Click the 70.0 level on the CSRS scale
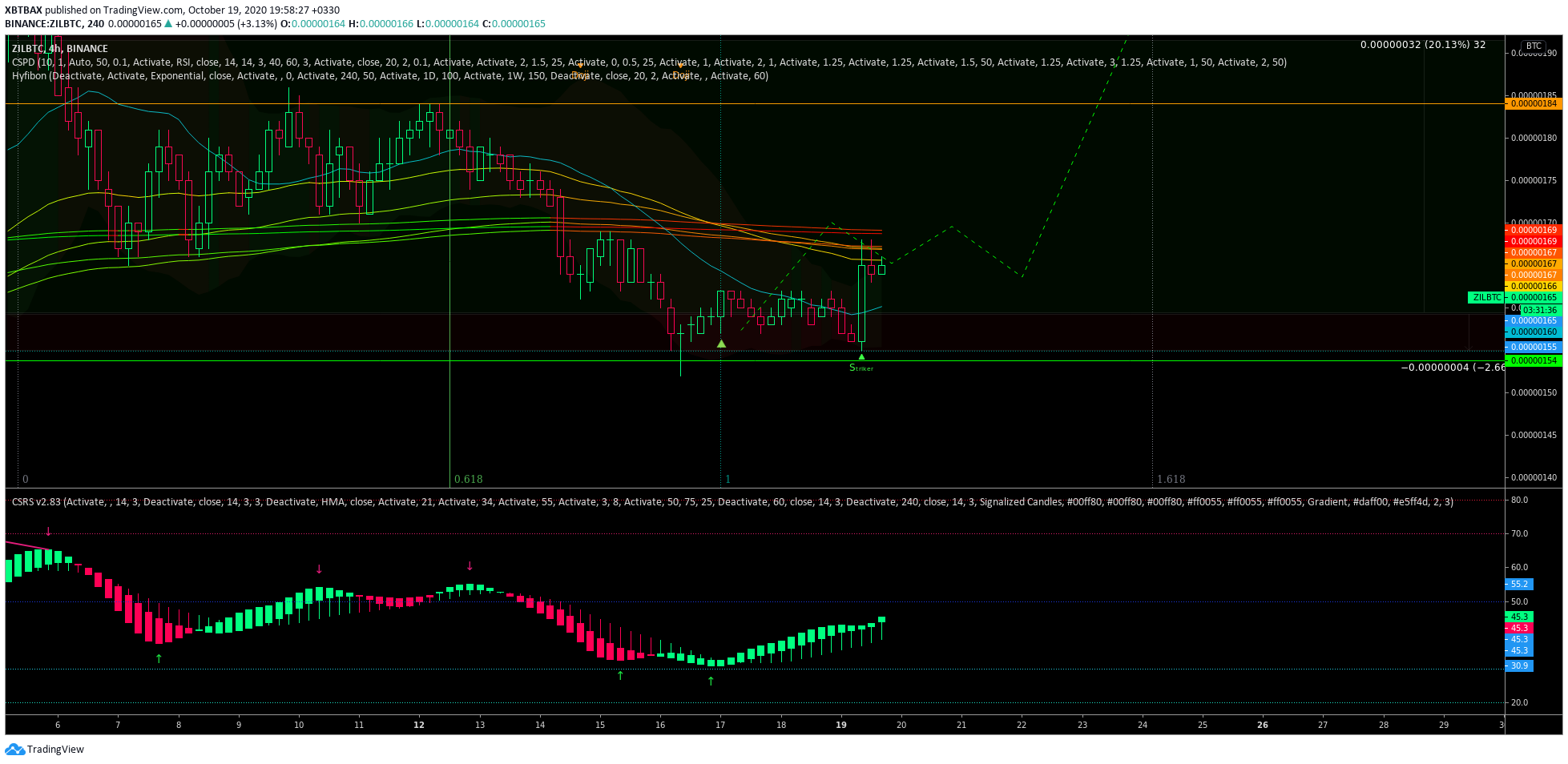The width and height of the screenshot is (1568, 764). [1519, 533]
